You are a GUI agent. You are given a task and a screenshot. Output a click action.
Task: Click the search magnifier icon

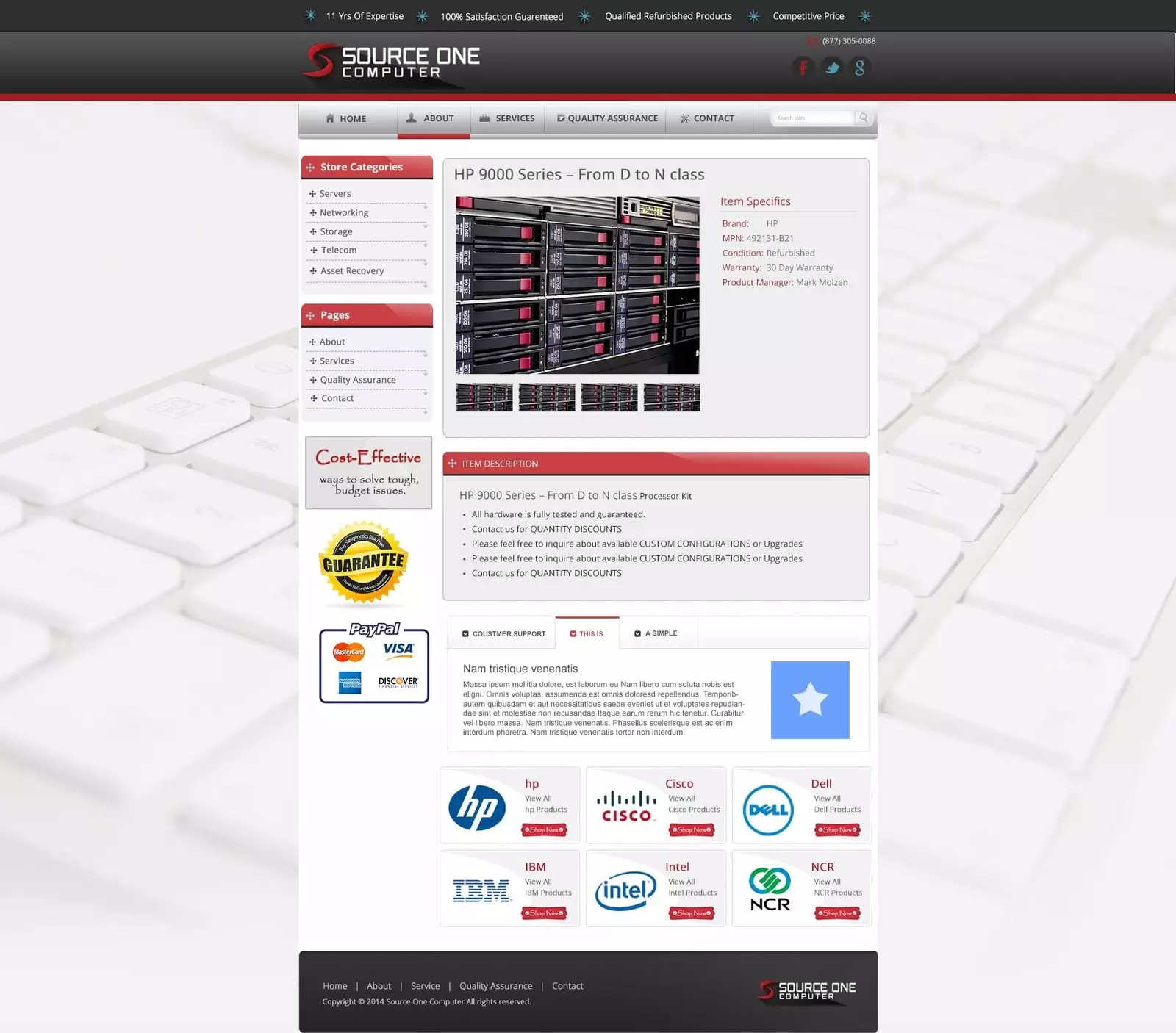point(864,118)
